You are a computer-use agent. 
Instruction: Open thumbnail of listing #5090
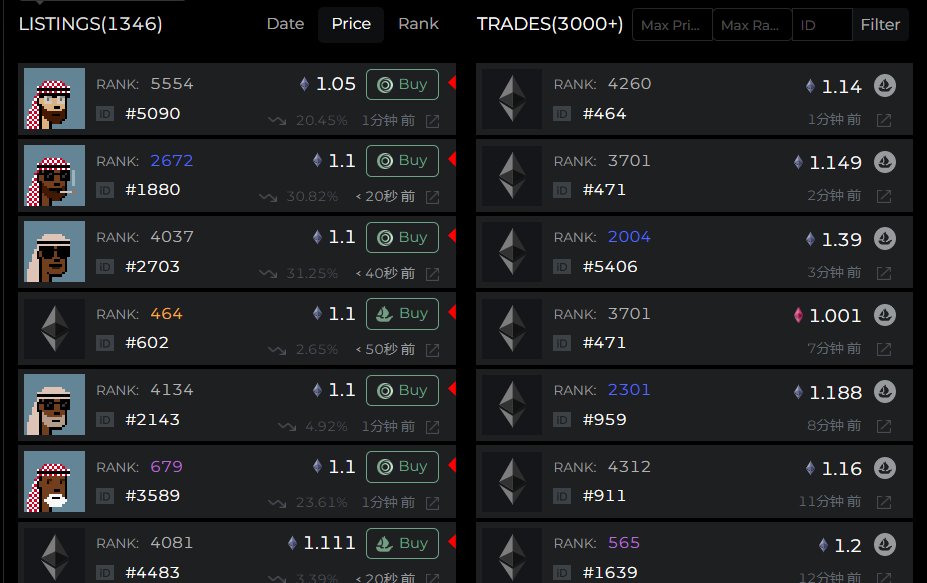click(54, 99)
